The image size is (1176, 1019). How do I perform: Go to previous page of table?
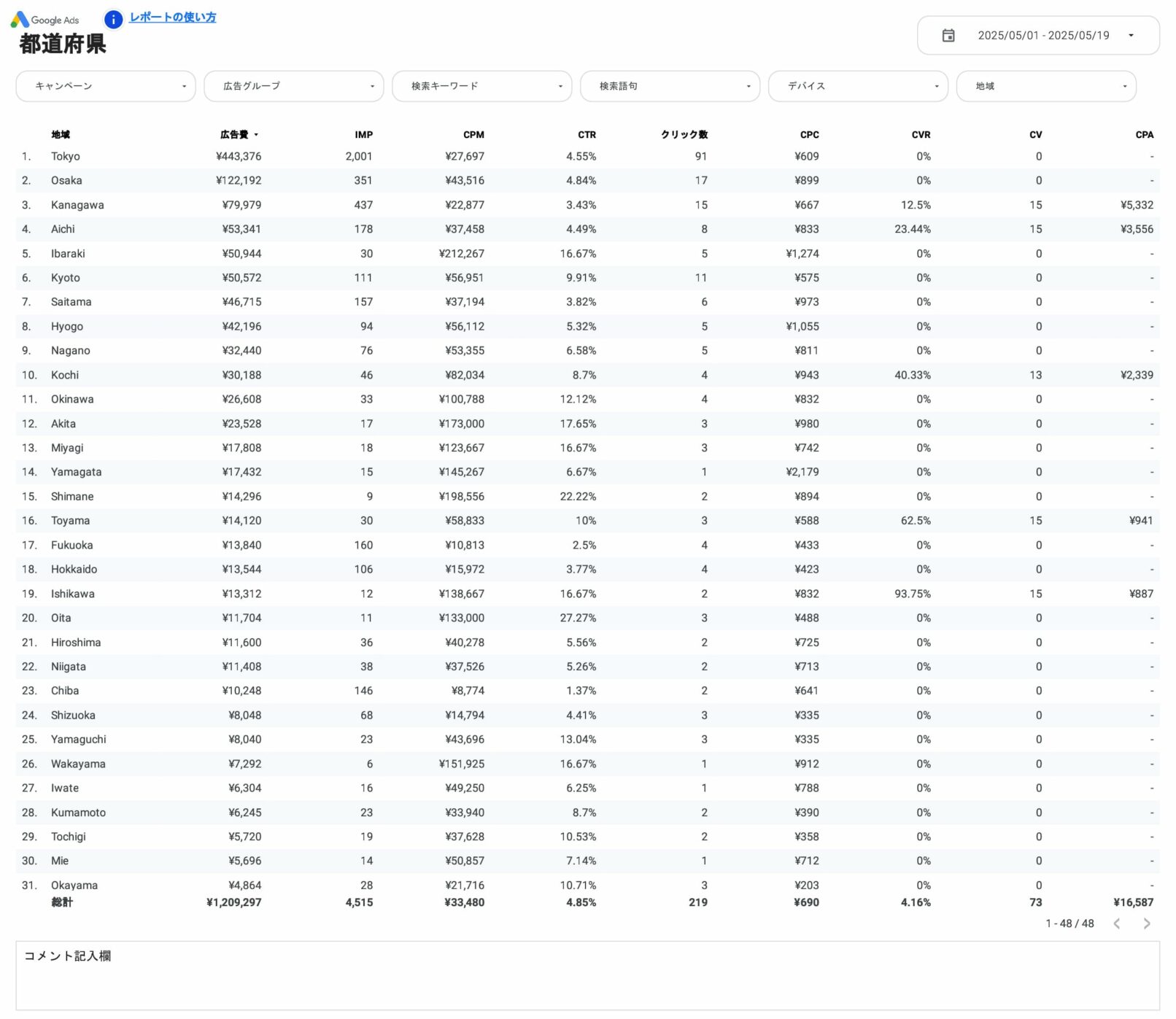[x=1117, y=924]
